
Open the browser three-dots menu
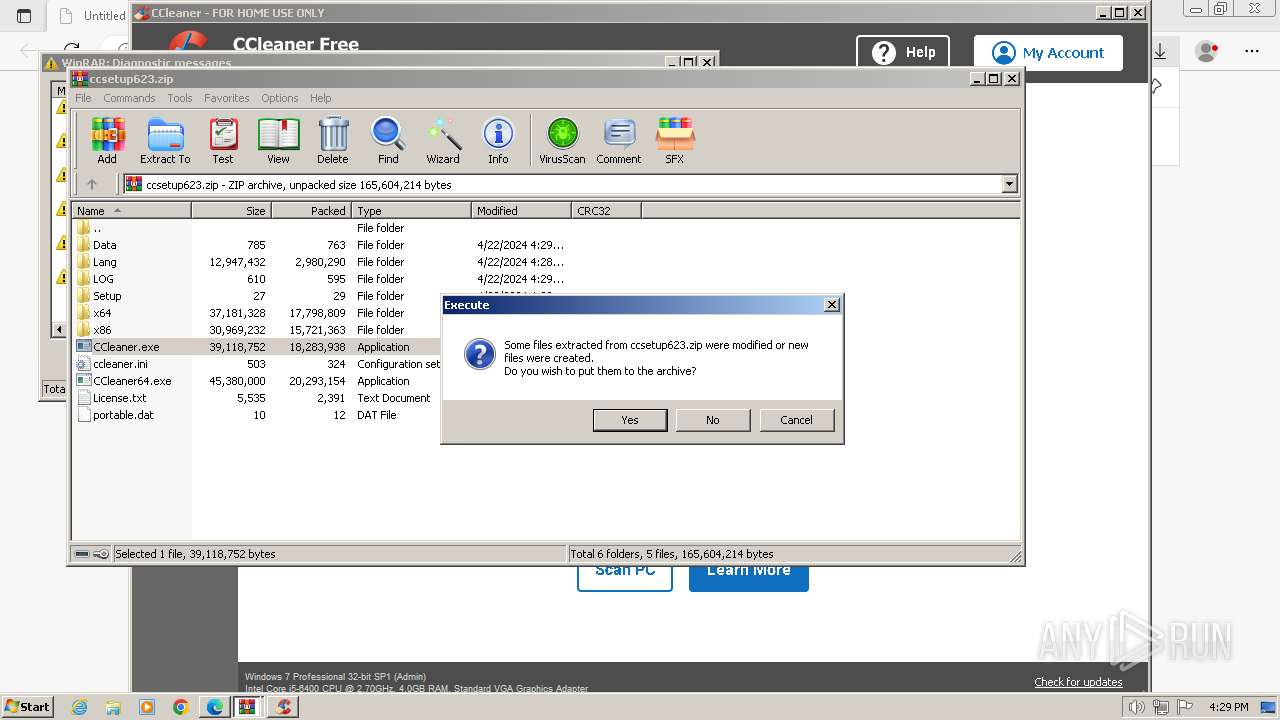pyautogui.click(x=1252, y=50)
